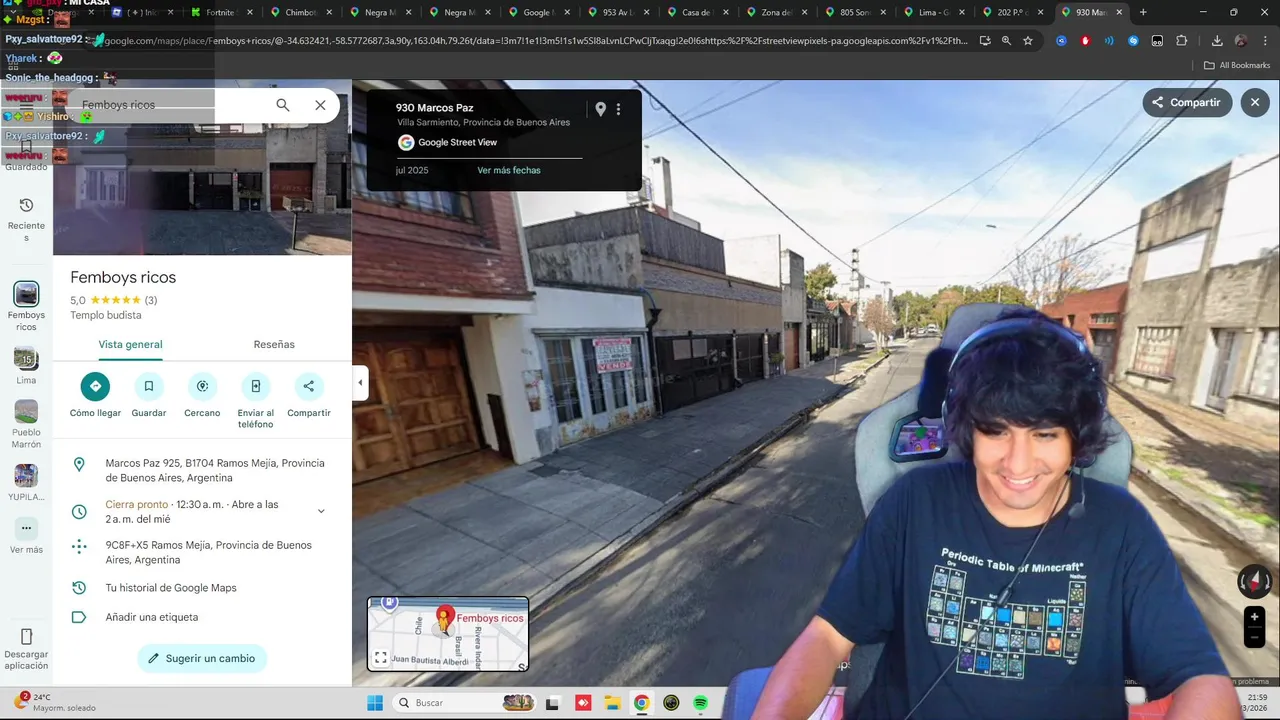Screen dimensions: 1280x720
Task: Click the Cercano nearby icon
Action: (202, 386)
